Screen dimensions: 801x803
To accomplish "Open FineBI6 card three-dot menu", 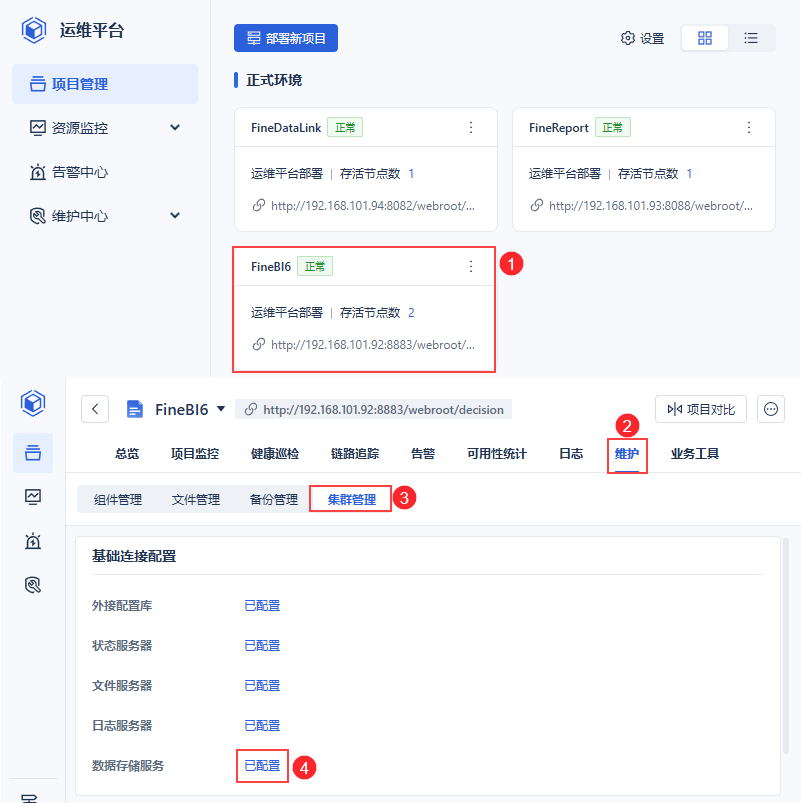I will point(471,266).
